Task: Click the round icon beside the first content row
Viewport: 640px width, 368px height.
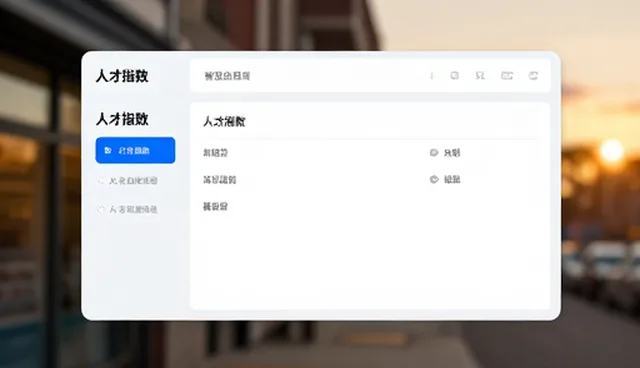Action: (x=434, y=153)
